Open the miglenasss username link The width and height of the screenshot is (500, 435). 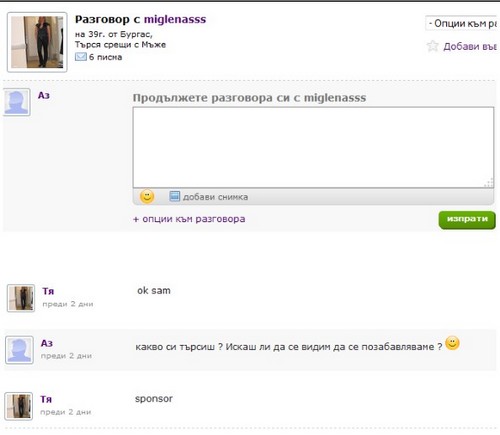tap(175, 19)
